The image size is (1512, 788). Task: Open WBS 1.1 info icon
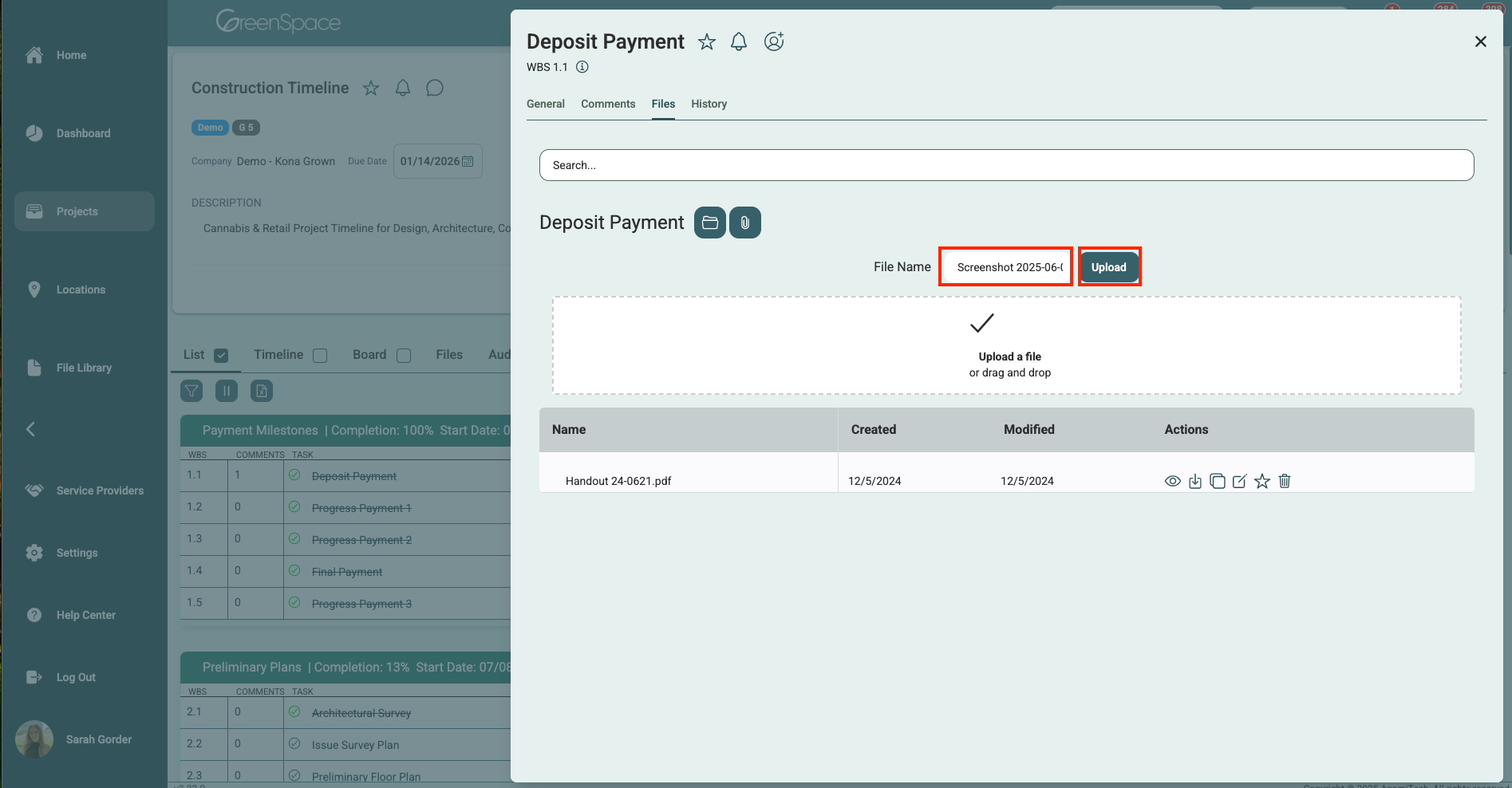pos(582,67)
